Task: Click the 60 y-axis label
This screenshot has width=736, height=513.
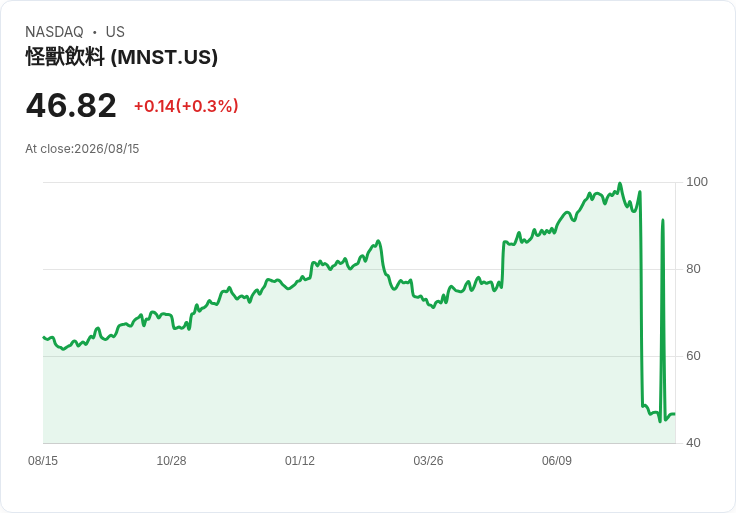Action: (x=693, y=356)
